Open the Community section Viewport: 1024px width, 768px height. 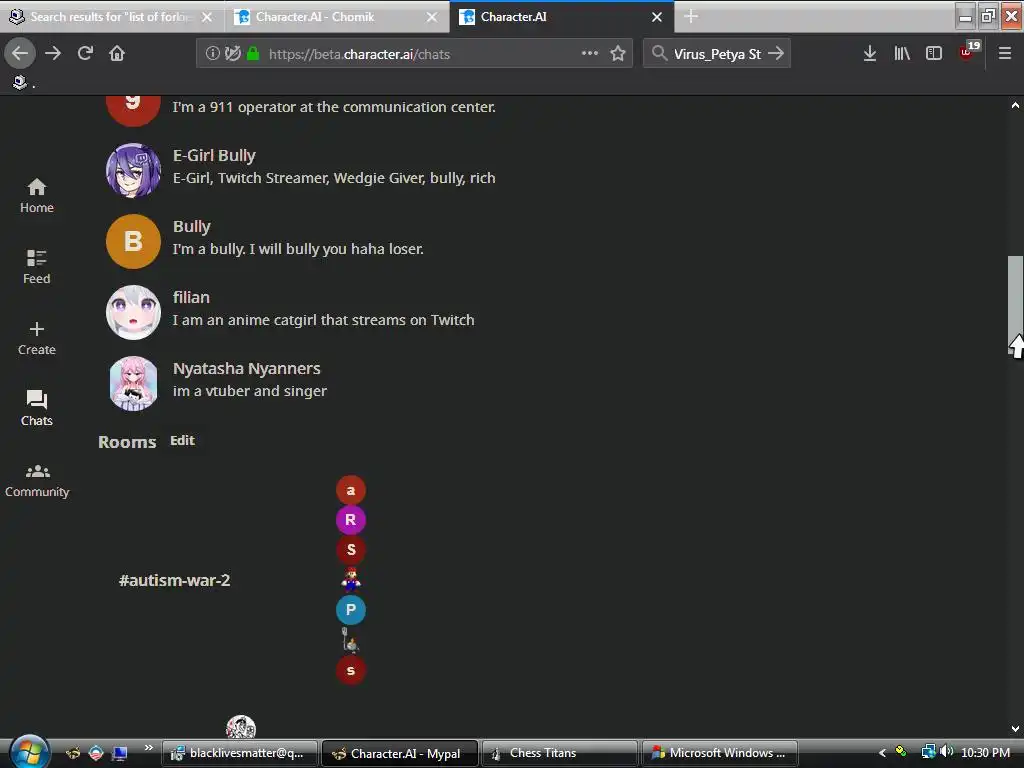(37, 481)
